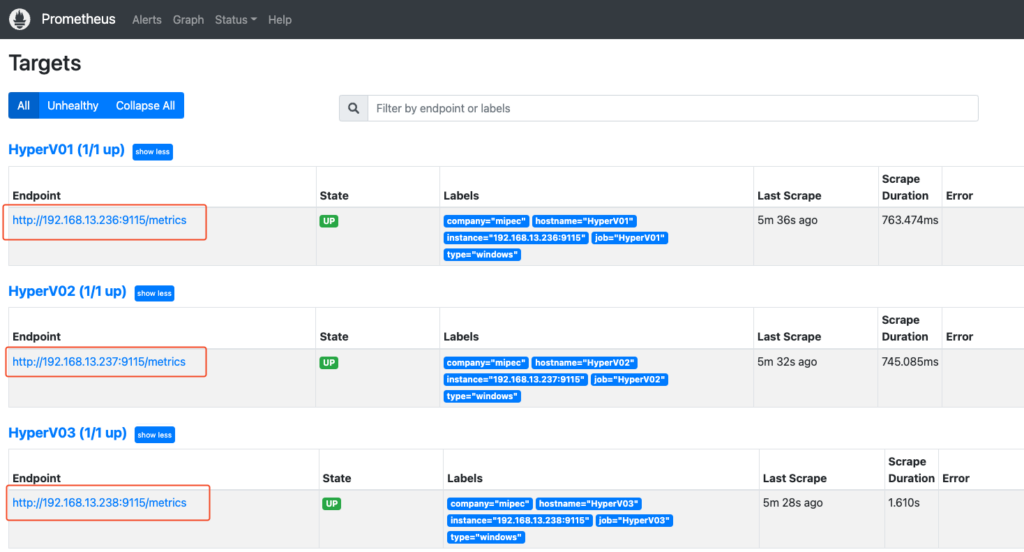The width and height of the screenshot is (1024, 552).
Task: Click the hostname="HyperV01" label badge
Action: click(584, 221)
